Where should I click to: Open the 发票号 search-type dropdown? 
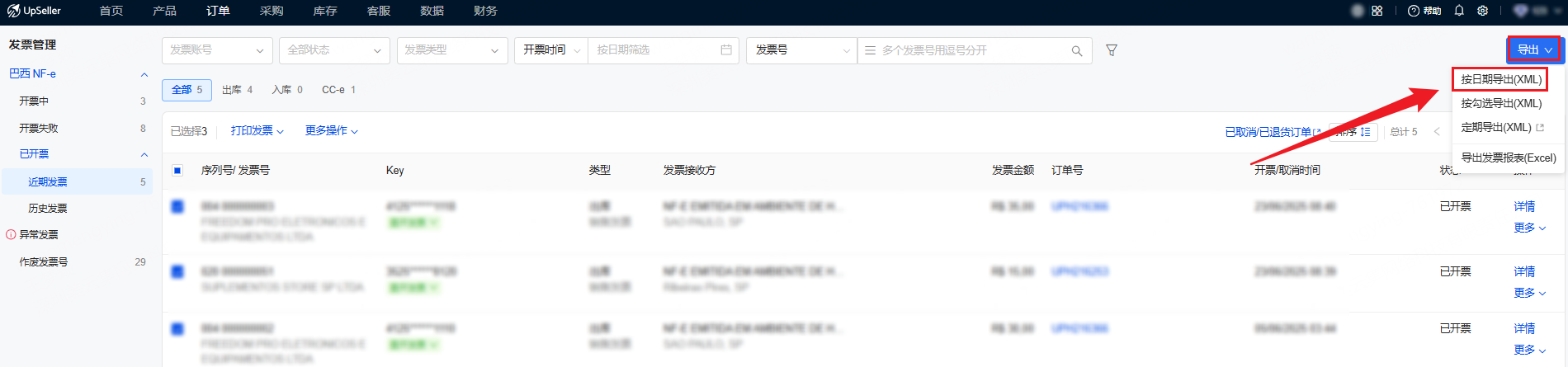802,50
